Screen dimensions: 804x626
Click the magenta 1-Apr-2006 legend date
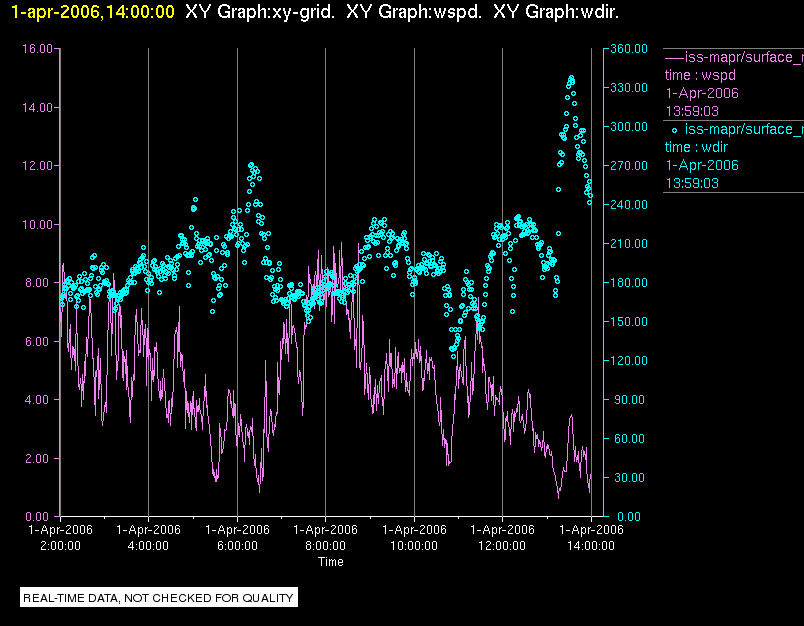702,93
